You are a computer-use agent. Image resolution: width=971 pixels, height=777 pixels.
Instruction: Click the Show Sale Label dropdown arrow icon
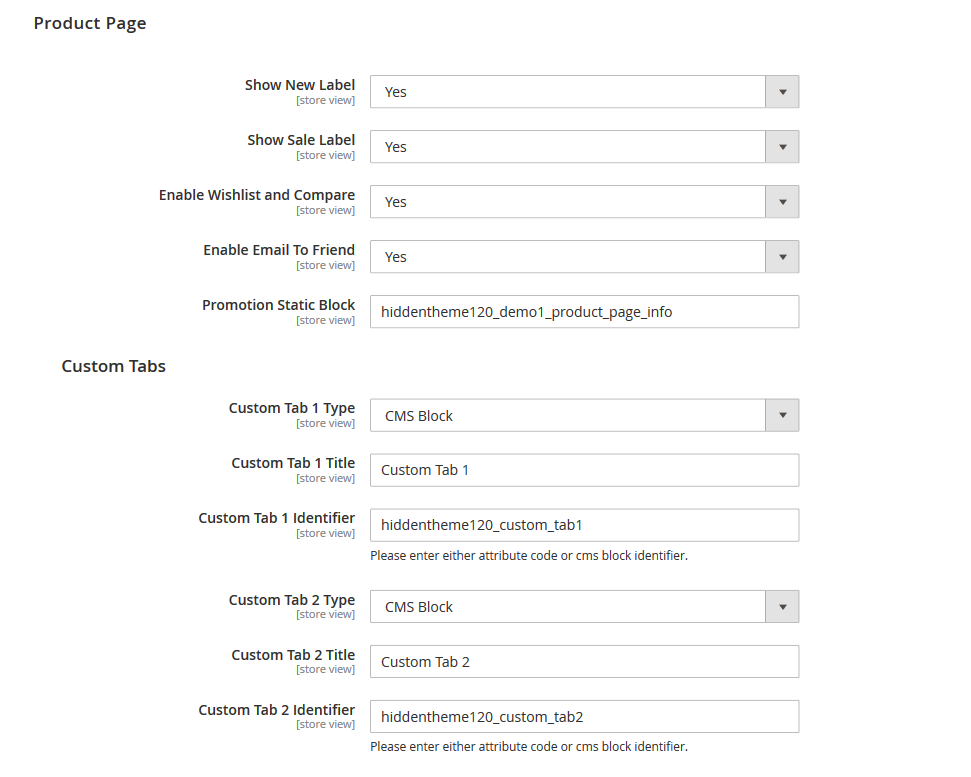pyautogui.click(x=783, y=146)
